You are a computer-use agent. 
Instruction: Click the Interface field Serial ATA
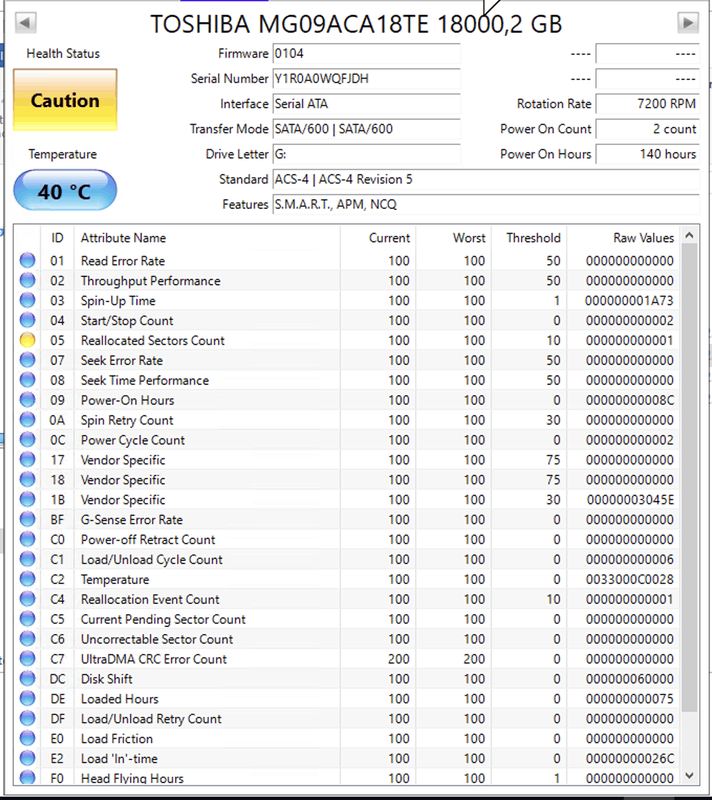(366, 104)
